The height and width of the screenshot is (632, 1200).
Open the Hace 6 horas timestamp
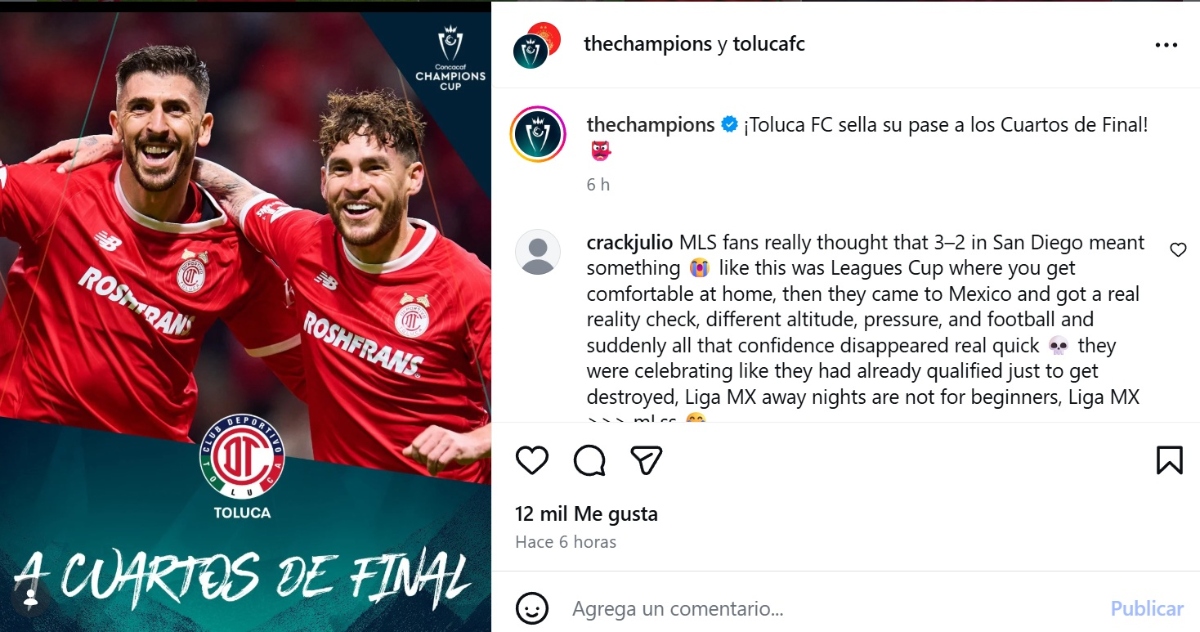tap(566, 542)
